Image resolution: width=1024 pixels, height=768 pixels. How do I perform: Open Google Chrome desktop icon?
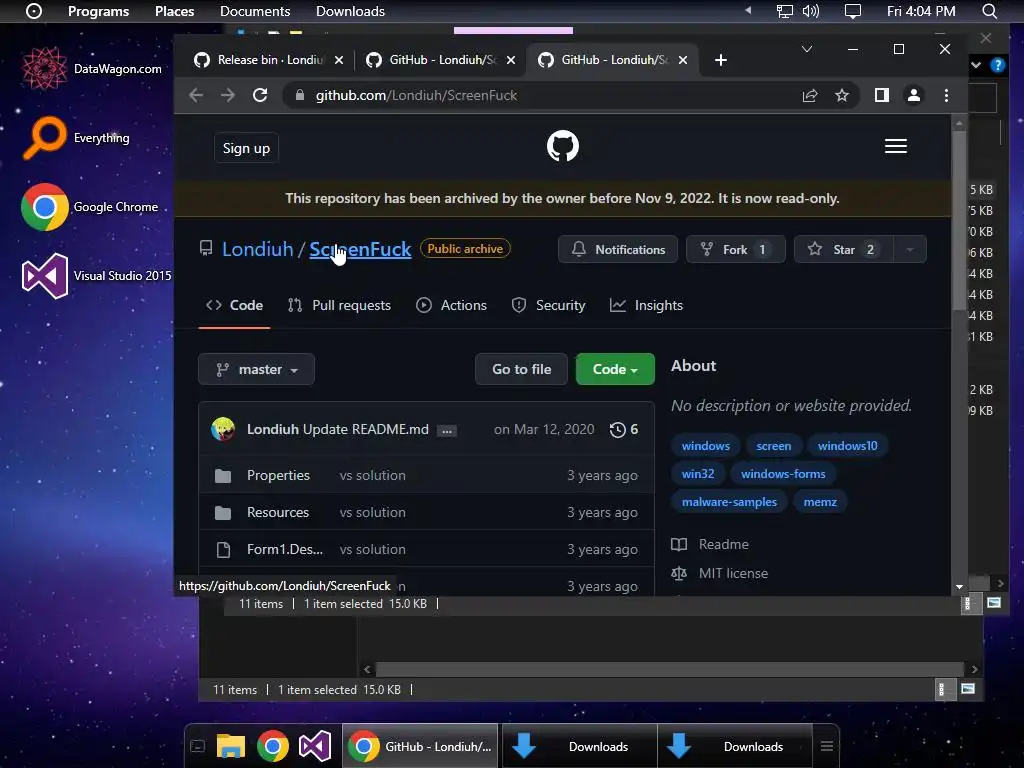click(90, 207)
